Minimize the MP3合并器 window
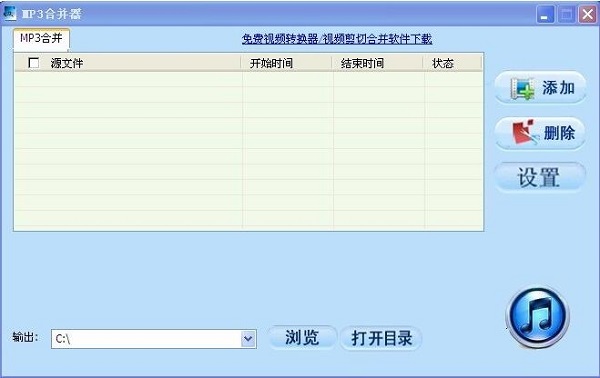This screenshot has width=600, height=378. pyautogui.click(x=545, y=15)
